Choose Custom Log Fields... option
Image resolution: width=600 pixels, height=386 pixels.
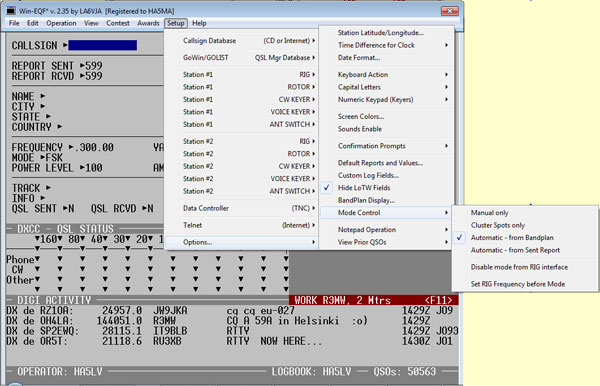(386, 176)
